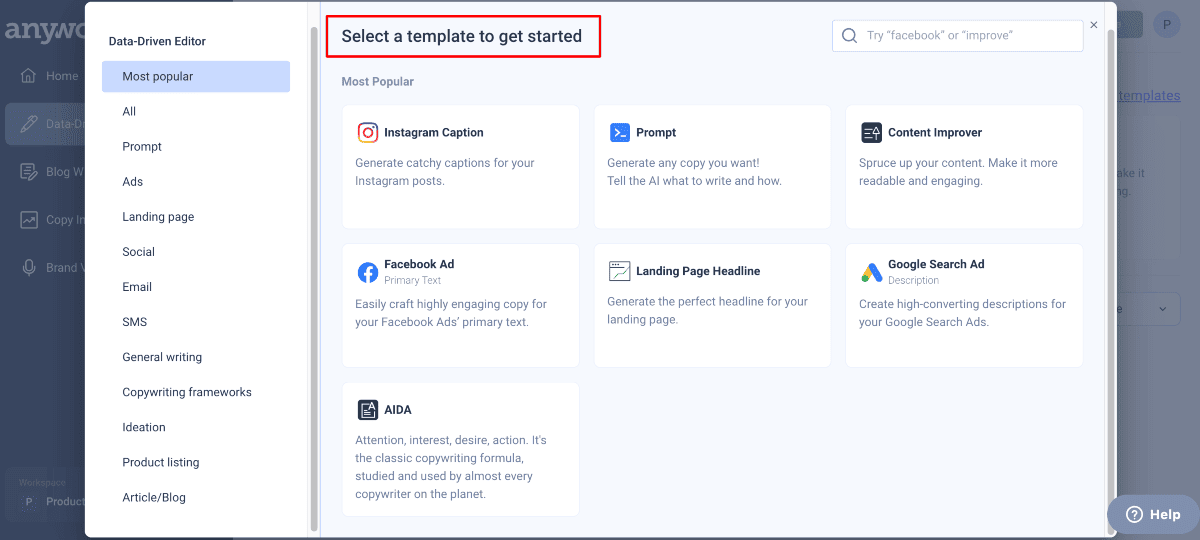
Task: Choose Copywriting frameworks category
Action: [187, 392]
